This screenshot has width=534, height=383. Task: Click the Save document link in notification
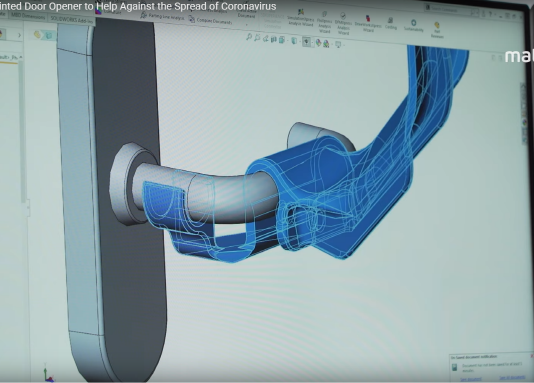pos(471,379)
